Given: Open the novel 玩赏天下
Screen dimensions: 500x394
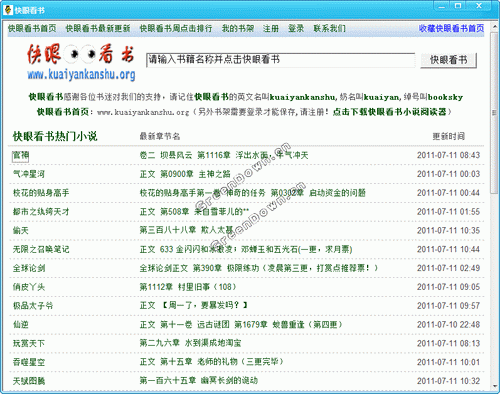Looking at the screenshot, I should 29,343.
